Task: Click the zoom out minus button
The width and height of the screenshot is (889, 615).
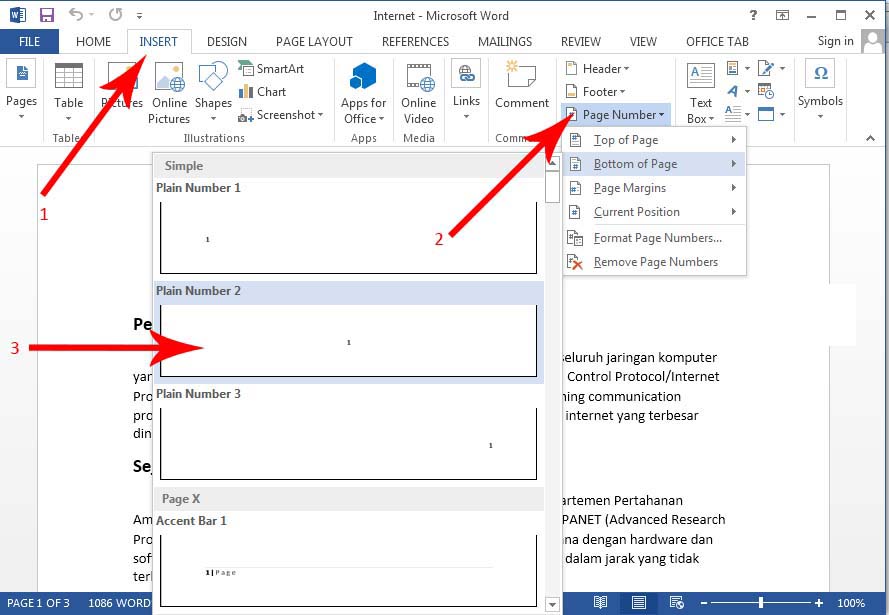Action: [704, 603]
